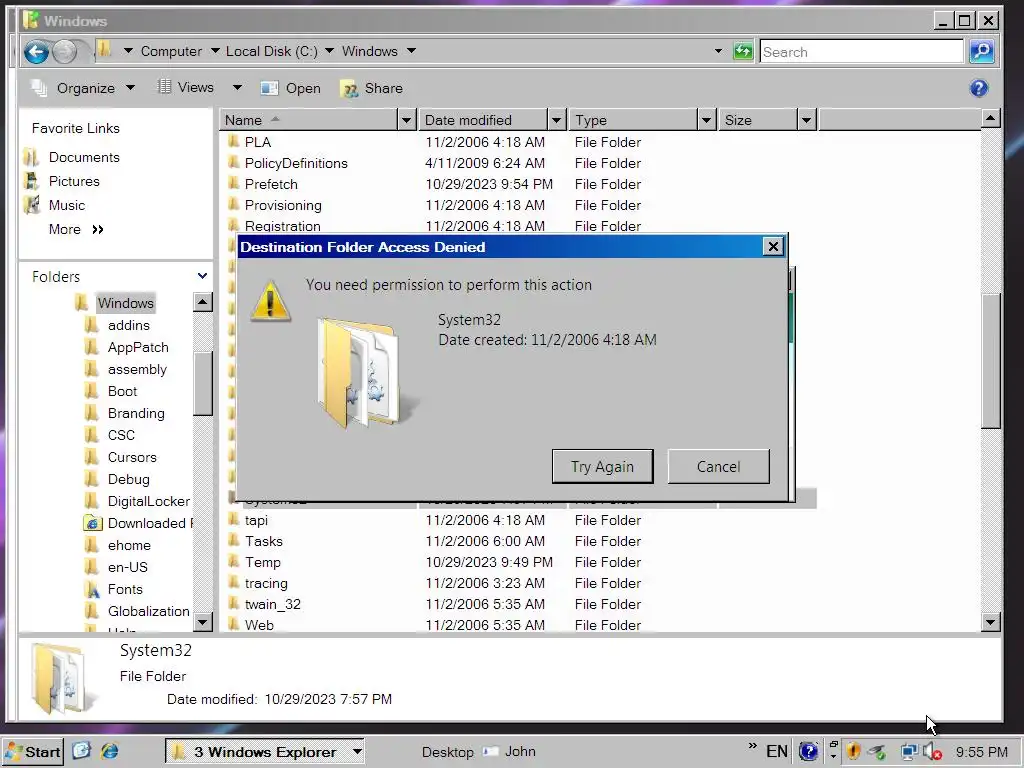Click the Desktop toolbar on taskbar

(447, 752)
